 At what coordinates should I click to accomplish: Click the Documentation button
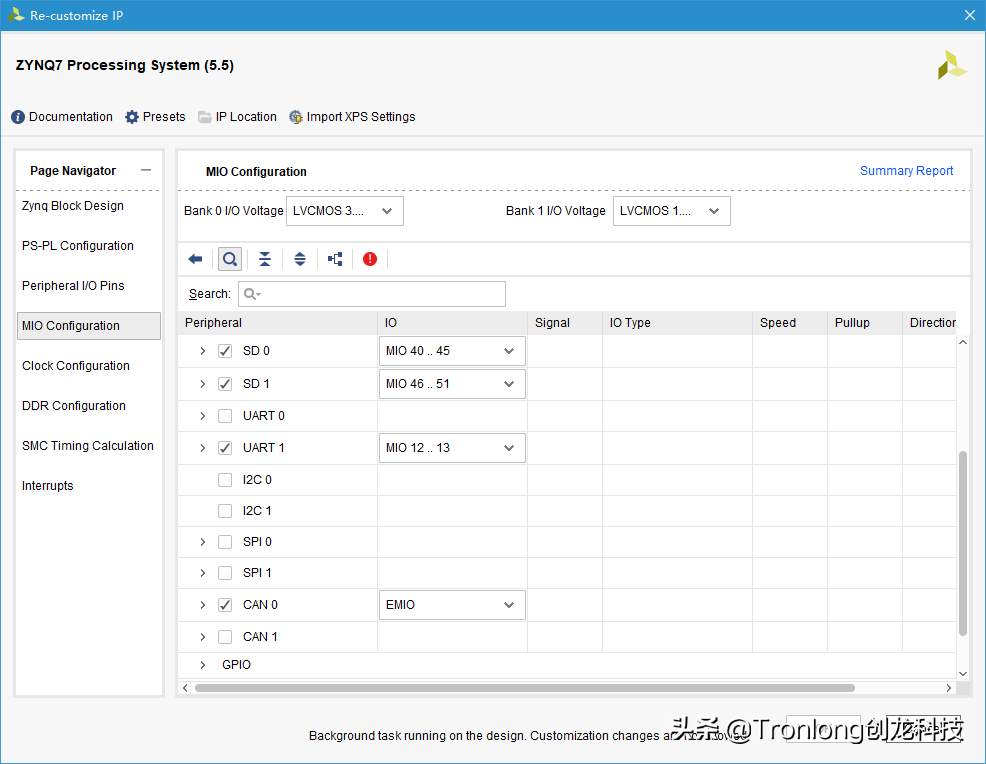(62, 117)
